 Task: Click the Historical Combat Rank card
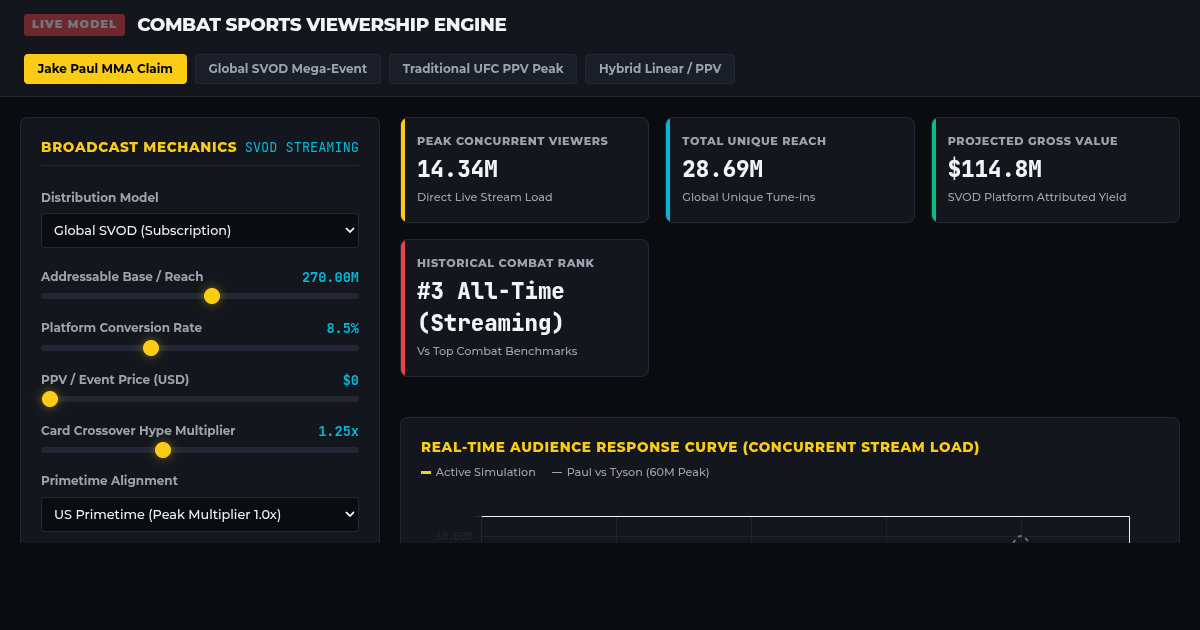pos(524,308)
